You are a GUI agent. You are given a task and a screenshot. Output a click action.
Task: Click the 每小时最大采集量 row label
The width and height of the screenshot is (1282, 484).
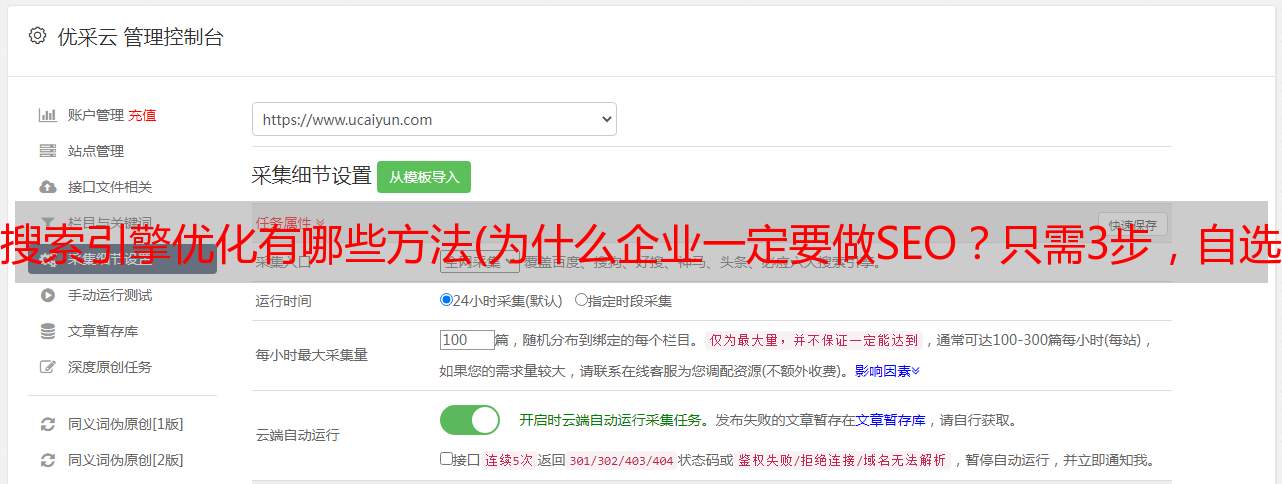[312, 355]
